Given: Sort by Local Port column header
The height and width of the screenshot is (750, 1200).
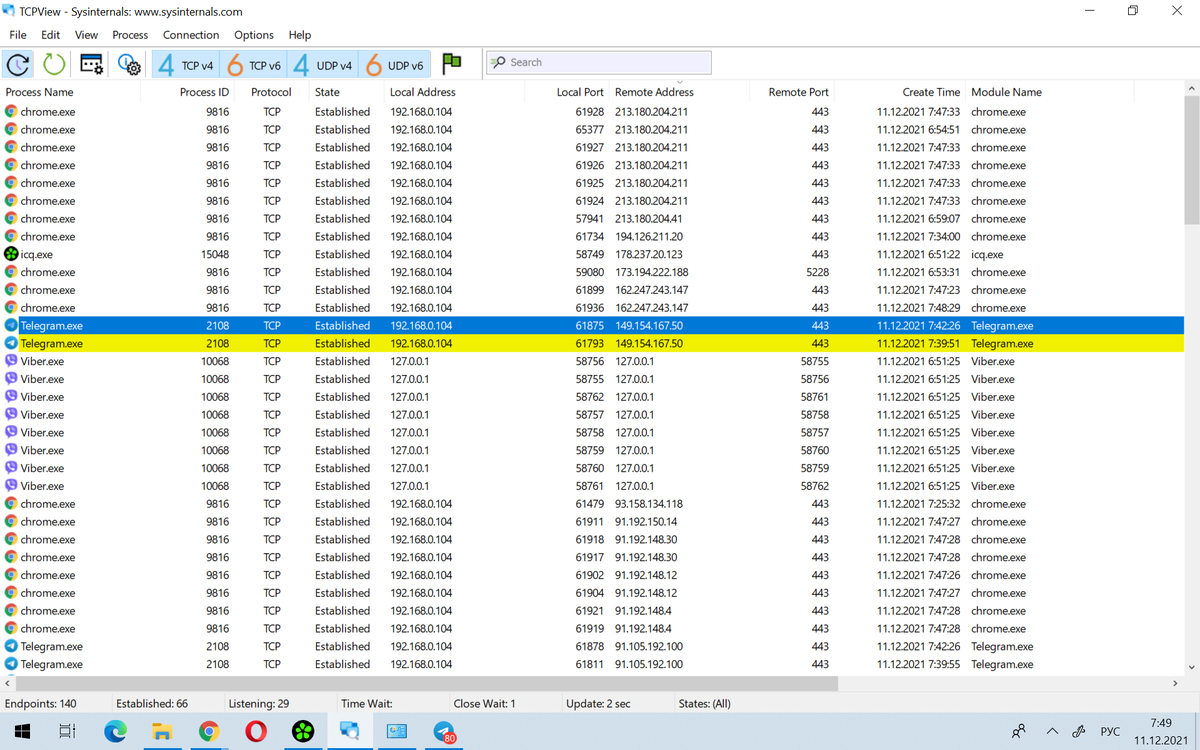Looking at the screenshot, I should click(580, 92).
